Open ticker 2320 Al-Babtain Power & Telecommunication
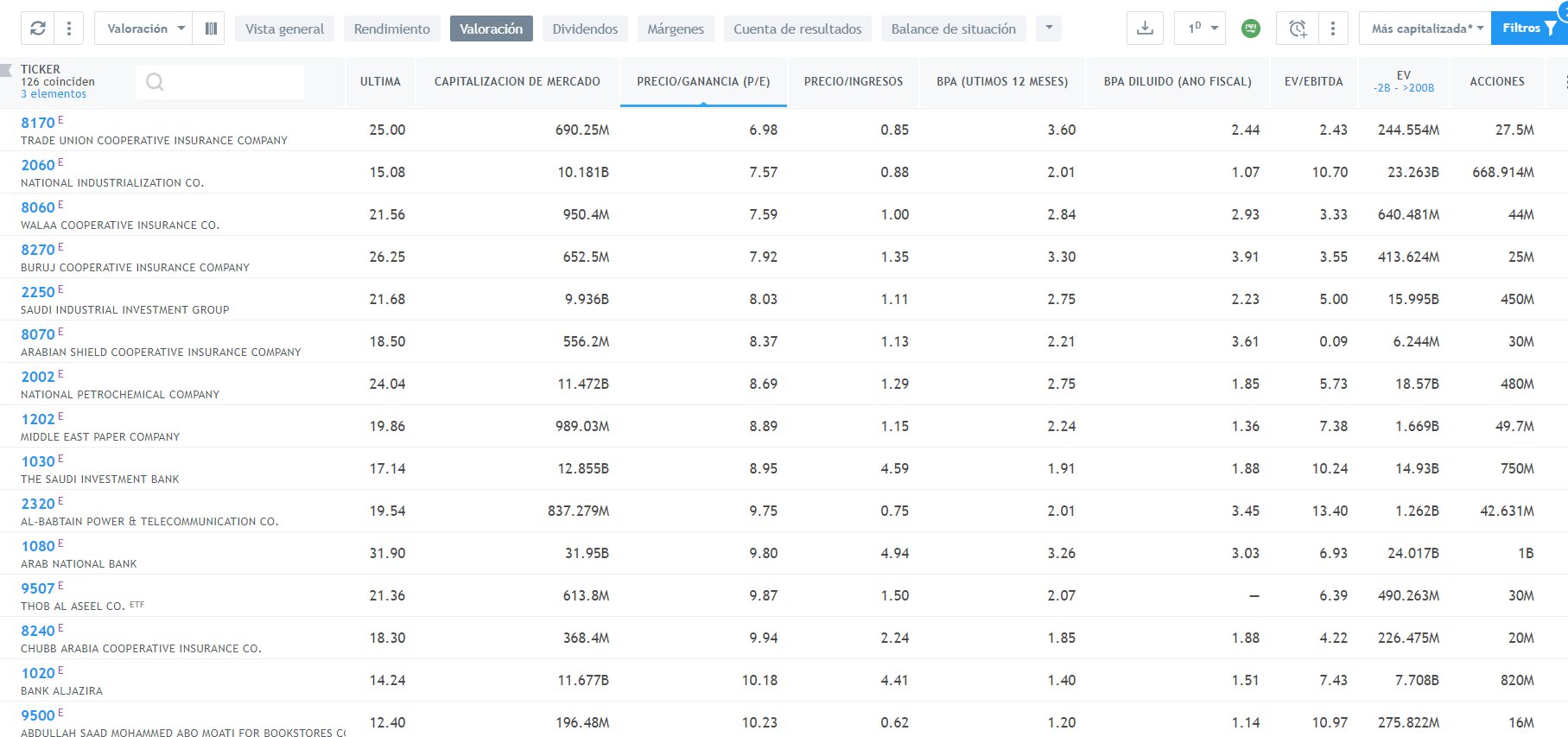This screenshot has width=1568, height=737. (38, 504)
